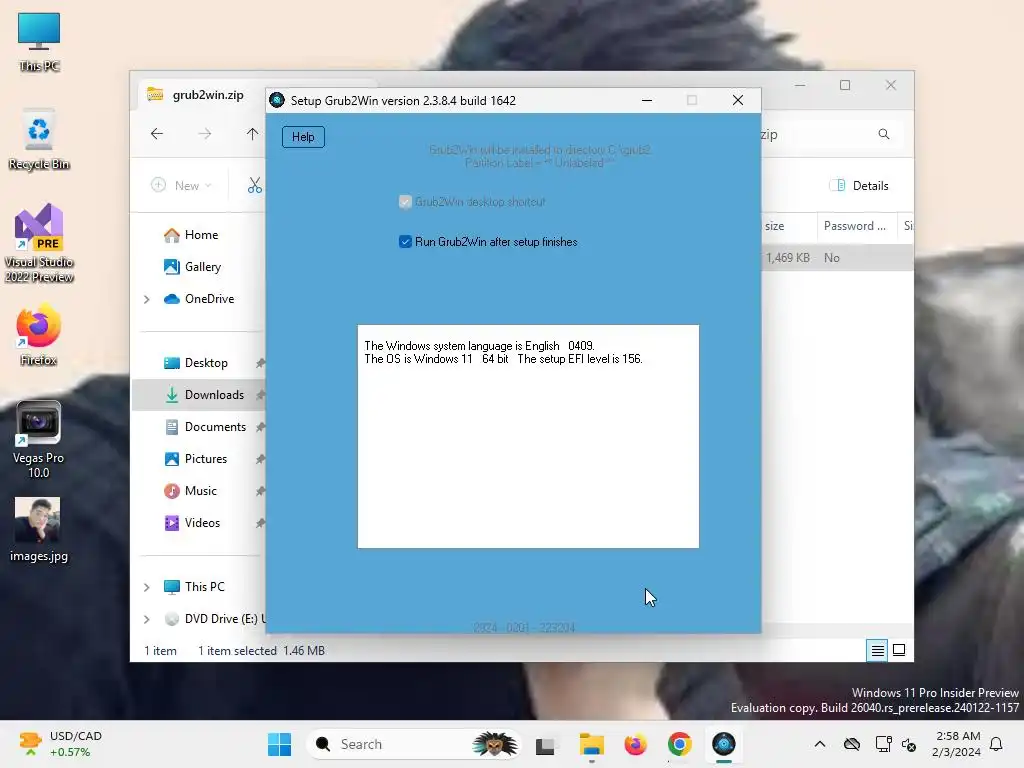Open the Details pane in File Explorer
Screen dimensions: 1024x768
(859, 185)
